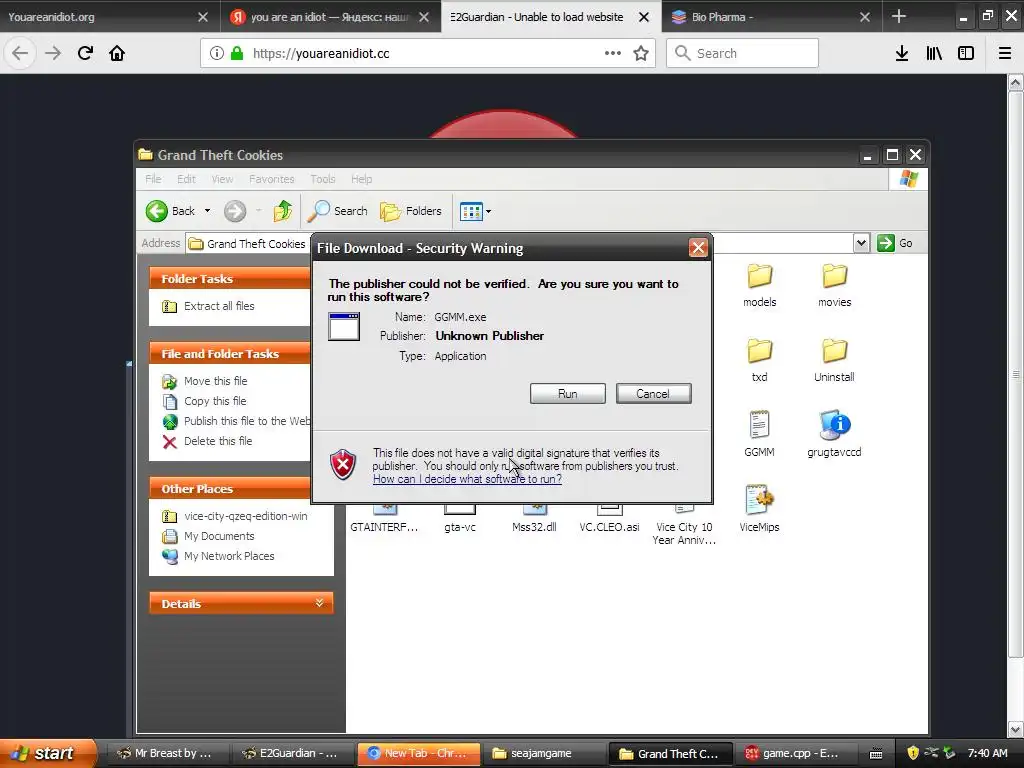Viewport: 1024px width, 768px height.
Task: Select the models folder icon
Action: tap(760, 277)
